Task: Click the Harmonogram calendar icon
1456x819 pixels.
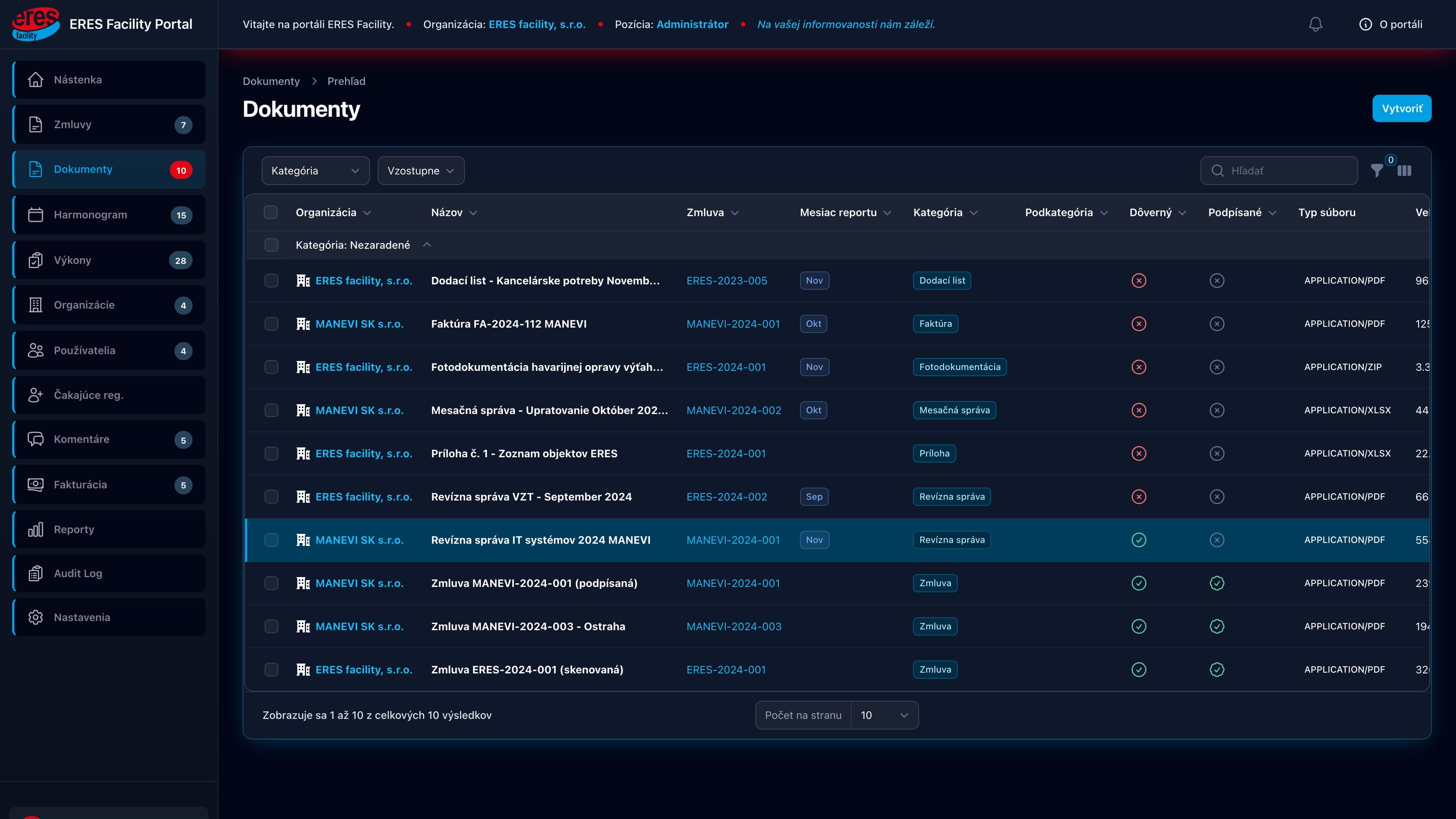Action: pyautogui.click(x=36, y=215)
